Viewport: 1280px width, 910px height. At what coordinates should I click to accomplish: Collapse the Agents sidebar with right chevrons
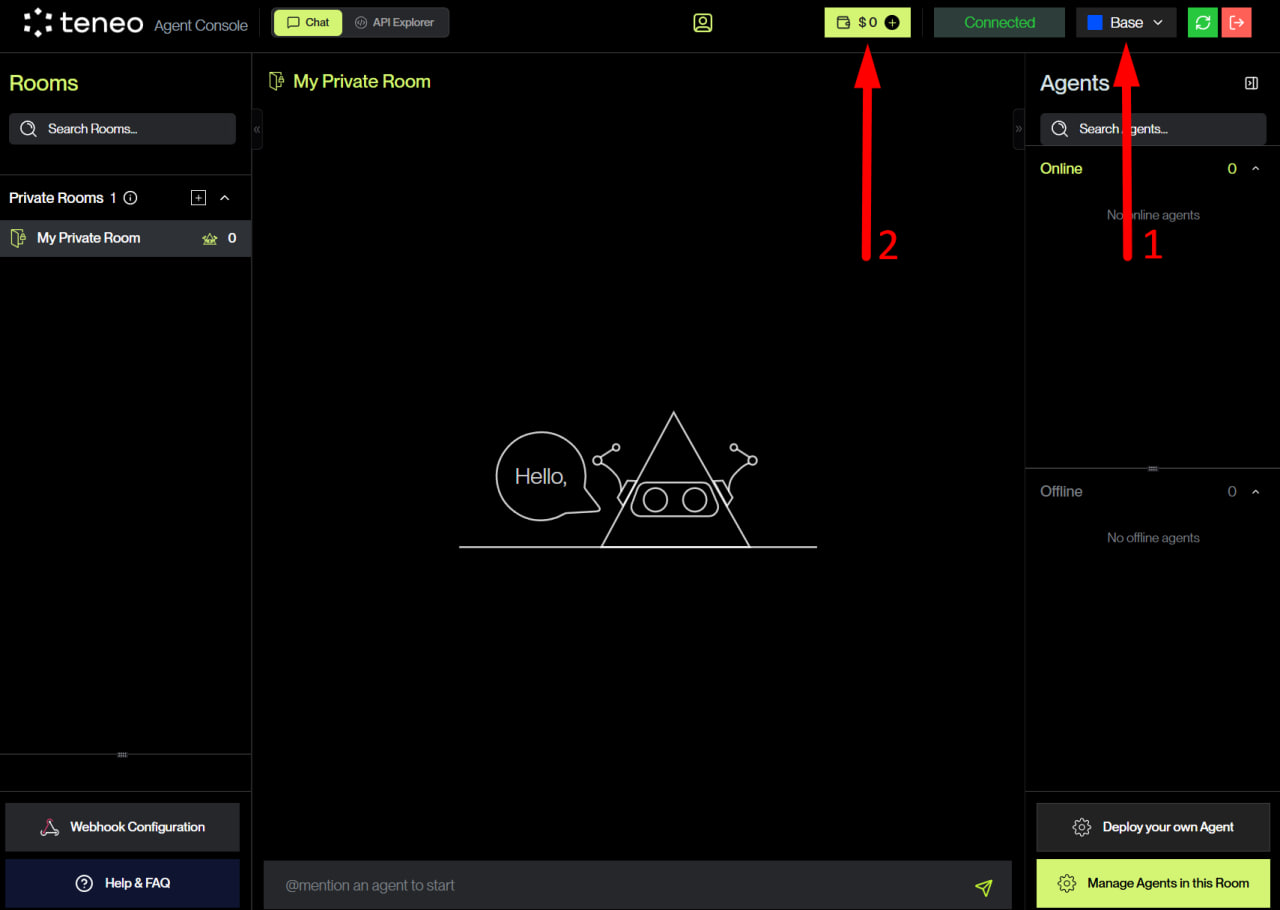[1019, 129]
